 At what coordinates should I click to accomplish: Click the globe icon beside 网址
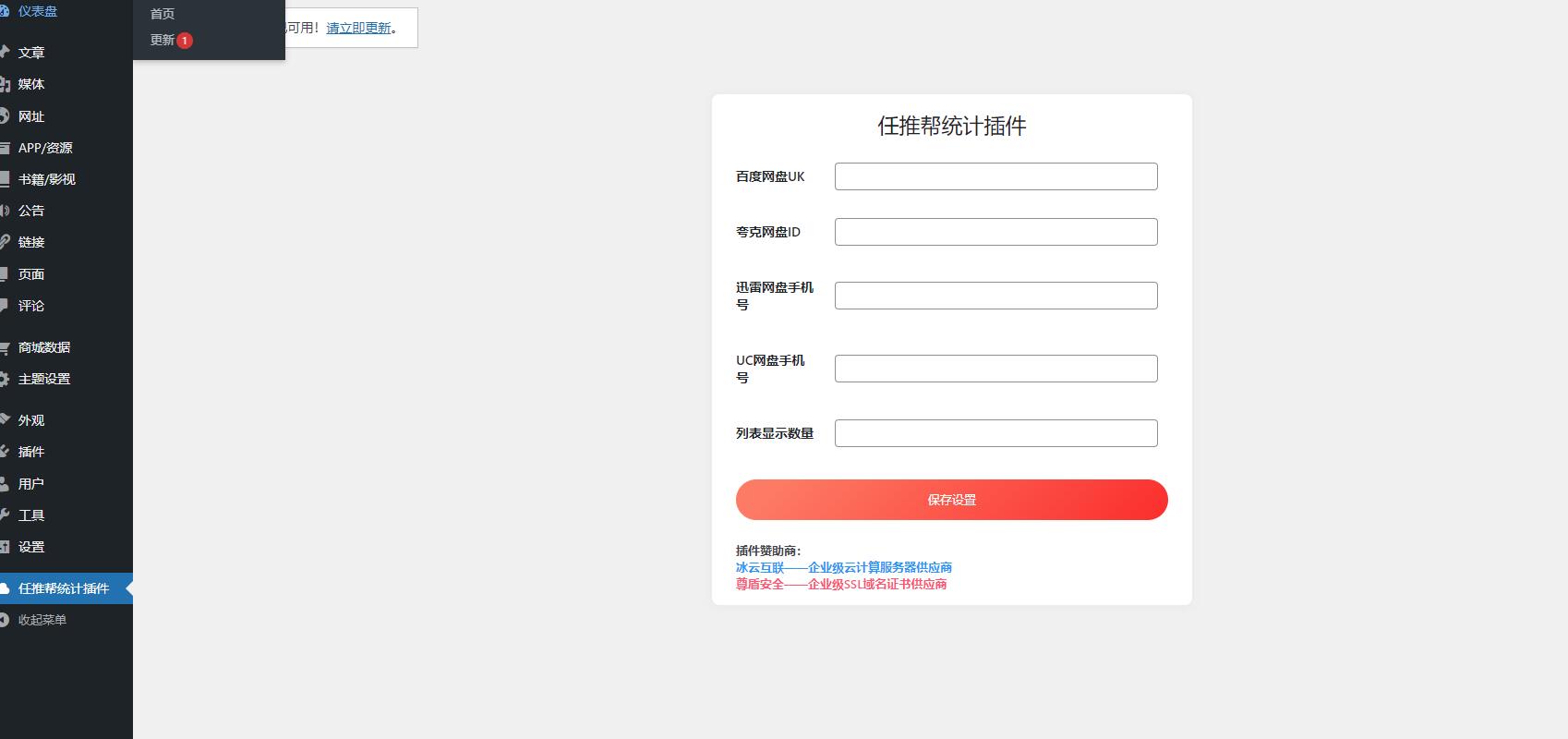(5, 116)
